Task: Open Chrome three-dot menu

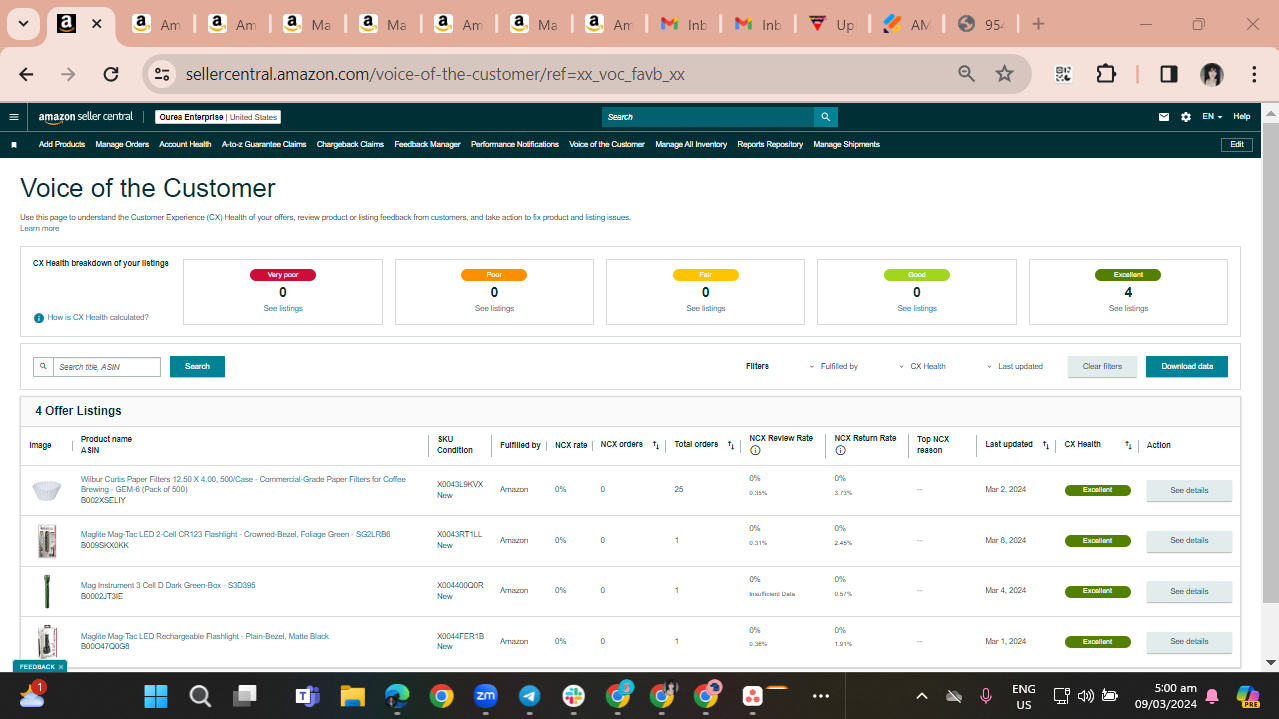Action: (1254, 74)
